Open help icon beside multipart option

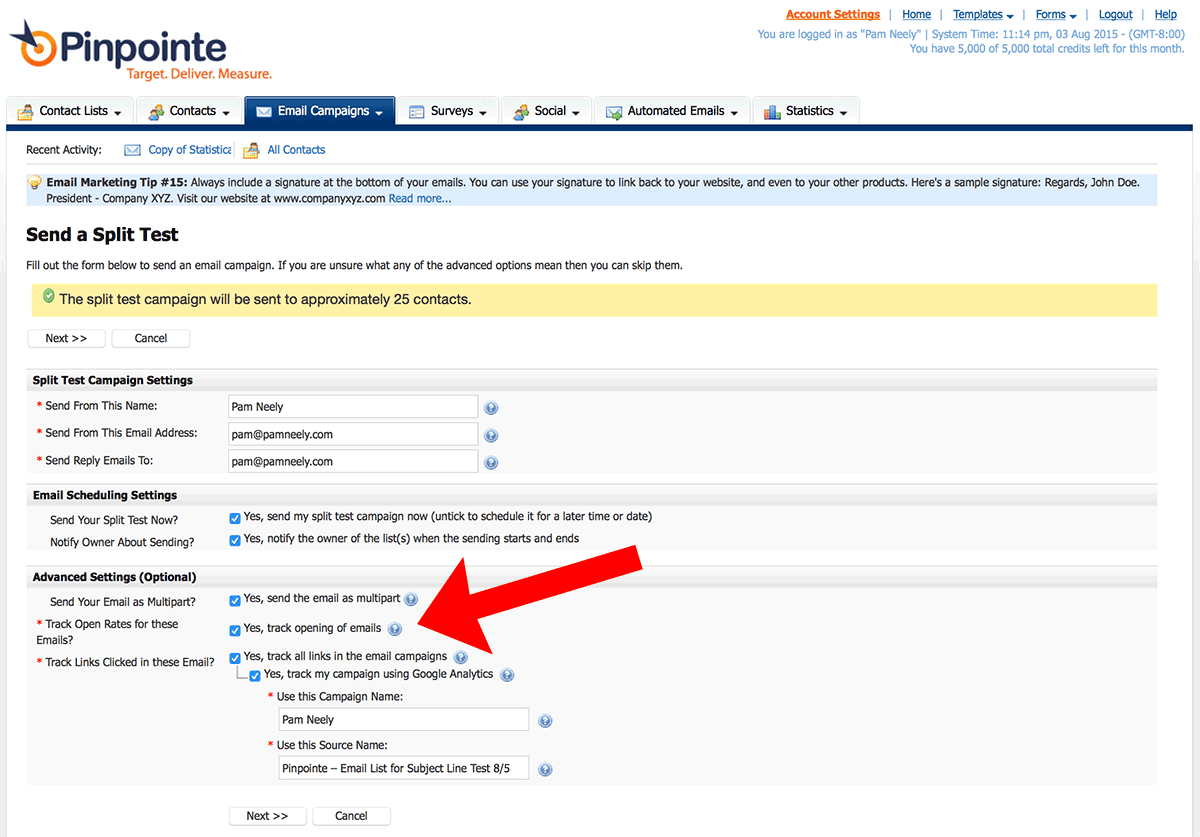pyautogui.click(x=411, y=600)
